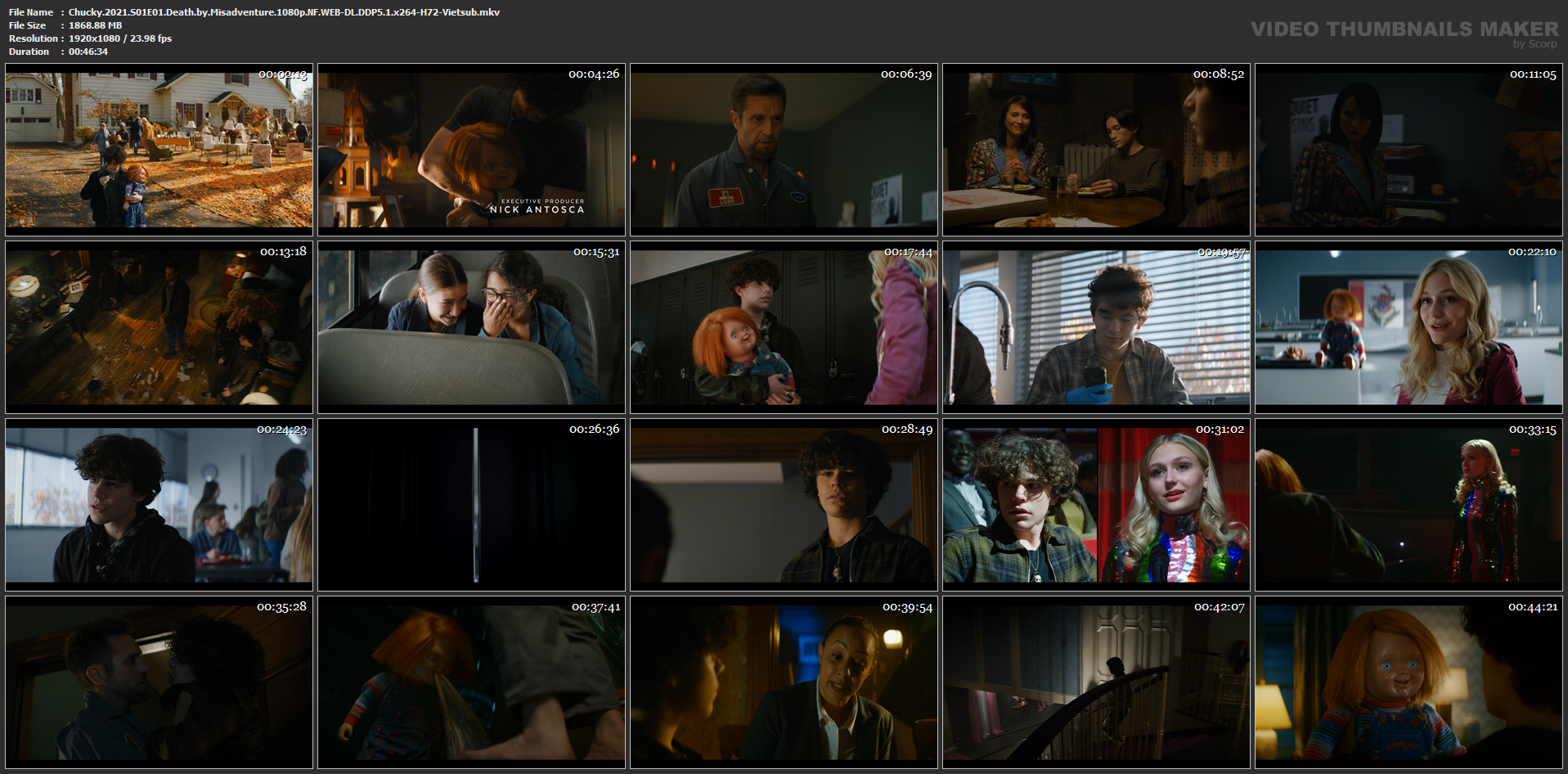The image size is (1568, 774).
Task: Open the thumbnail at 00:06:39
Action: pos(784,150)
